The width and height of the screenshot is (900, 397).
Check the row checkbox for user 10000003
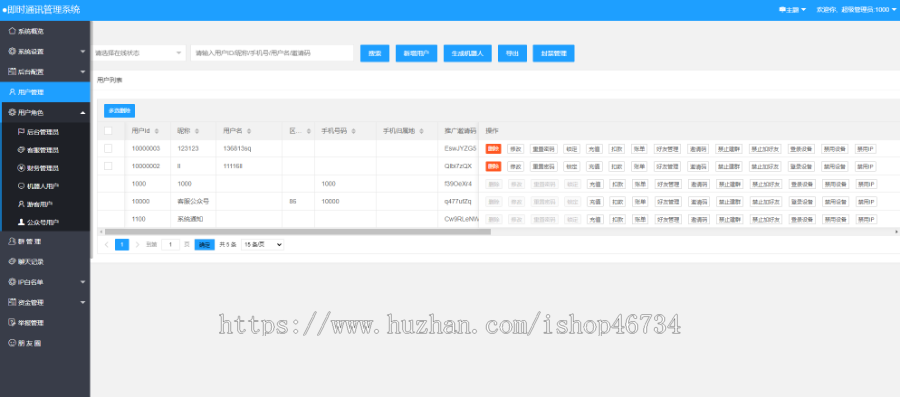click(x=108, y=149)
